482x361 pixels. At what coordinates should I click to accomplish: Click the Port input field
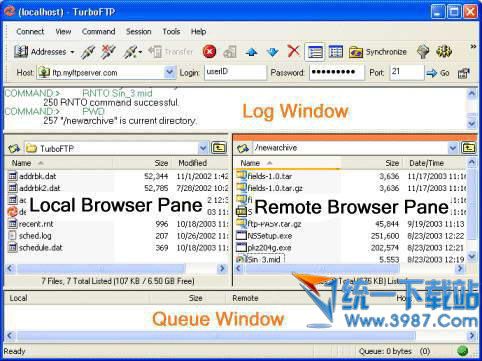[406, 72]
